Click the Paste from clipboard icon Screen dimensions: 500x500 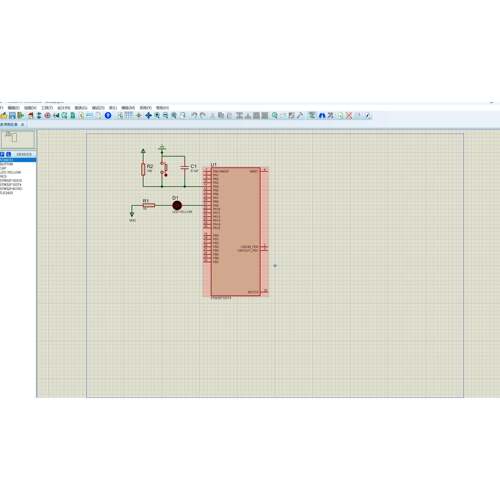[x=229, y=116]
